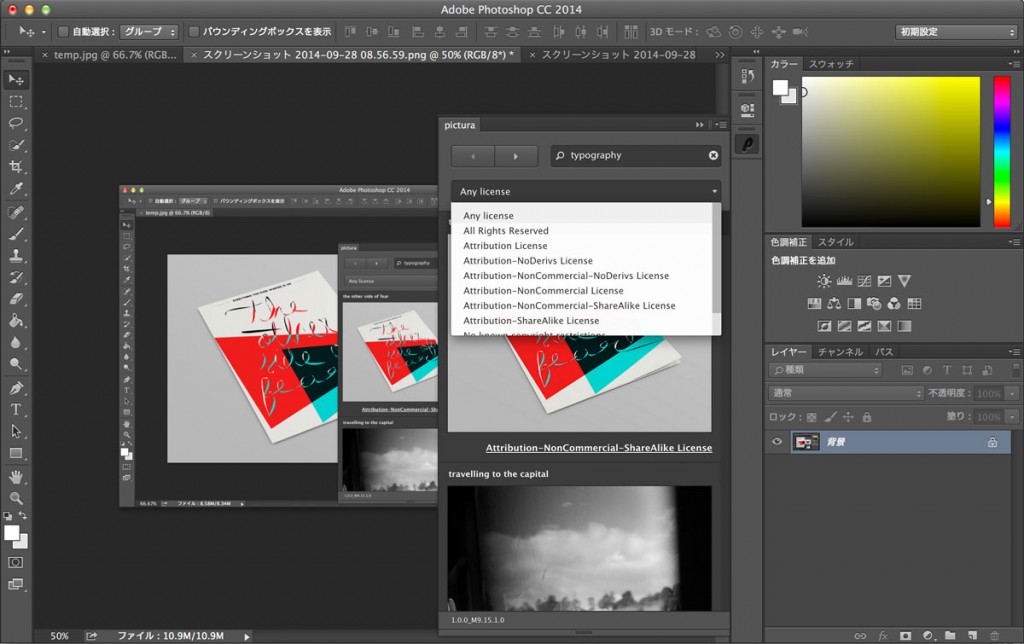The image size is (1024, 644).
Task: Clear the typography search text
Action: point(713,155)
